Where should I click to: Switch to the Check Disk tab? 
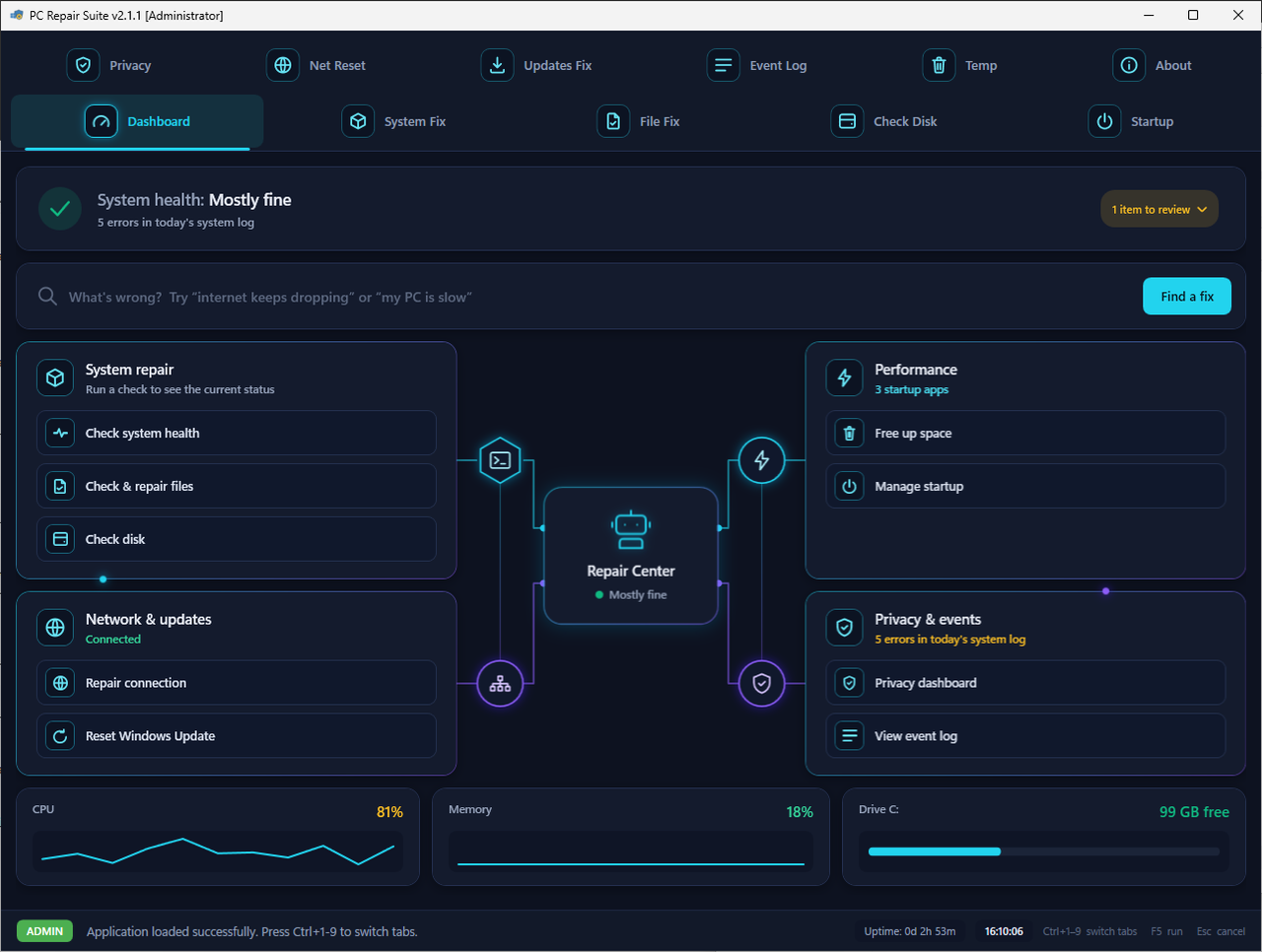click(884, 121)
